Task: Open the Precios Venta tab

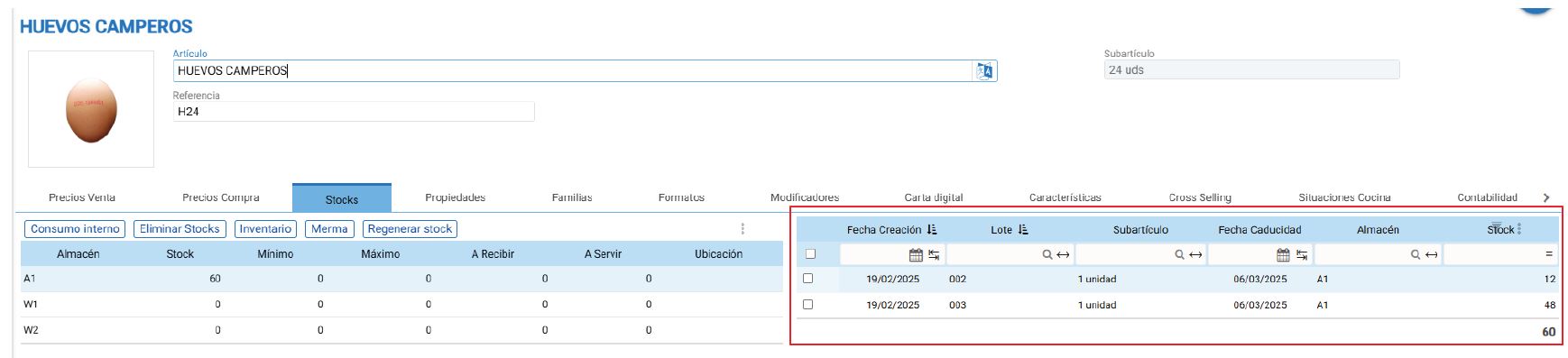Action: pyautogui.click(x=82, y=197)
